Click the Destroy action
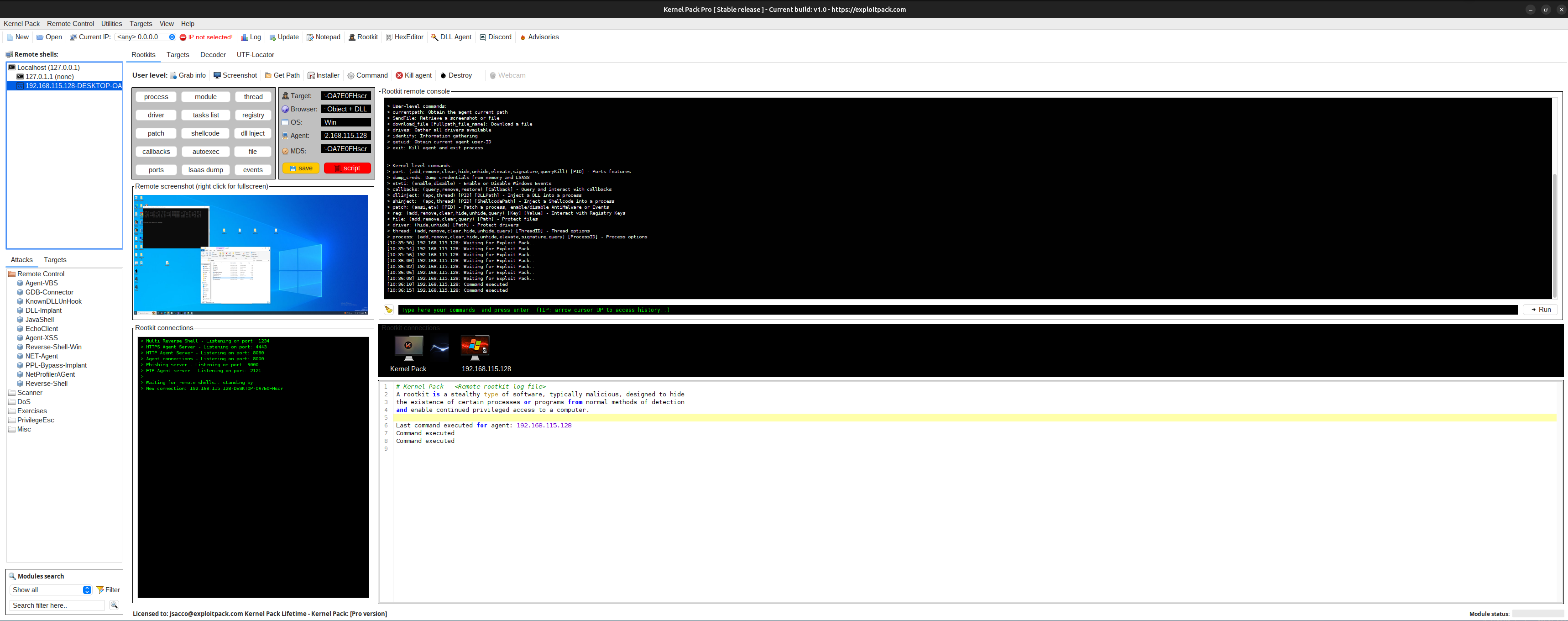Image resolution: width=1568 pixels, height=621 pixels. click(x=456, y=75)
